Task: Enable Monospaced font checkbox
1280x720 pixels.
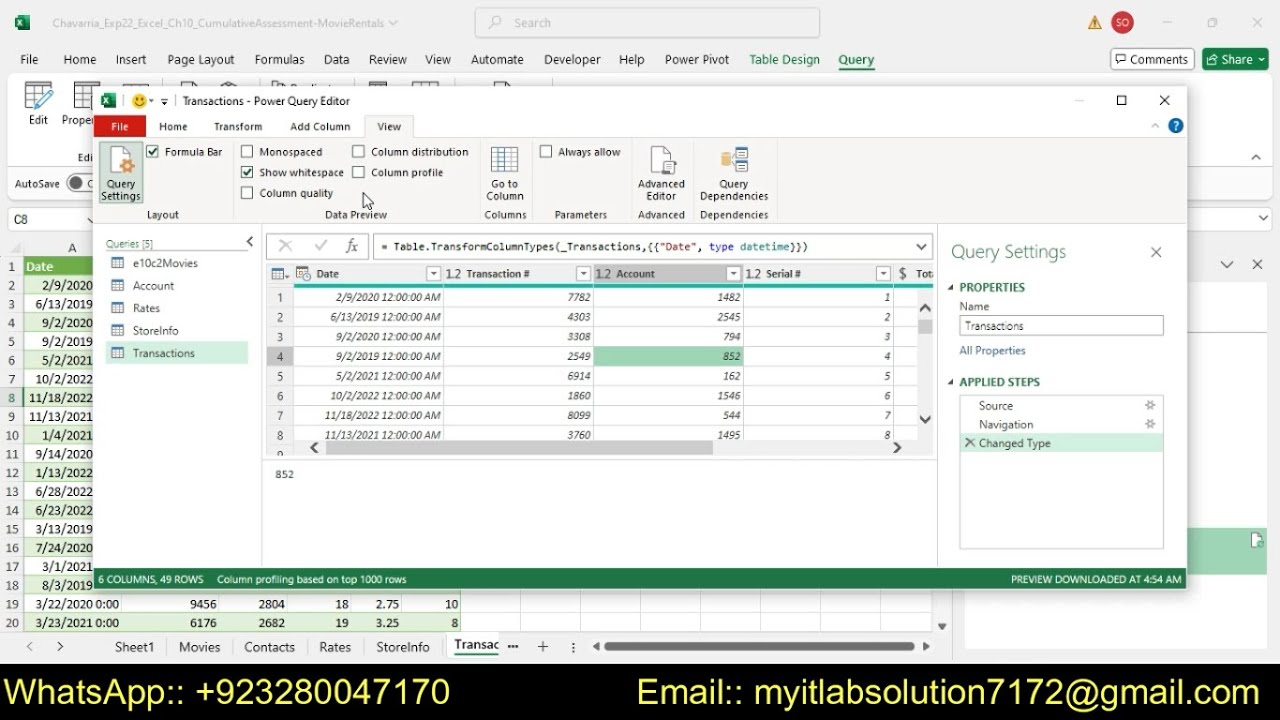Action: tap(247, 152)
